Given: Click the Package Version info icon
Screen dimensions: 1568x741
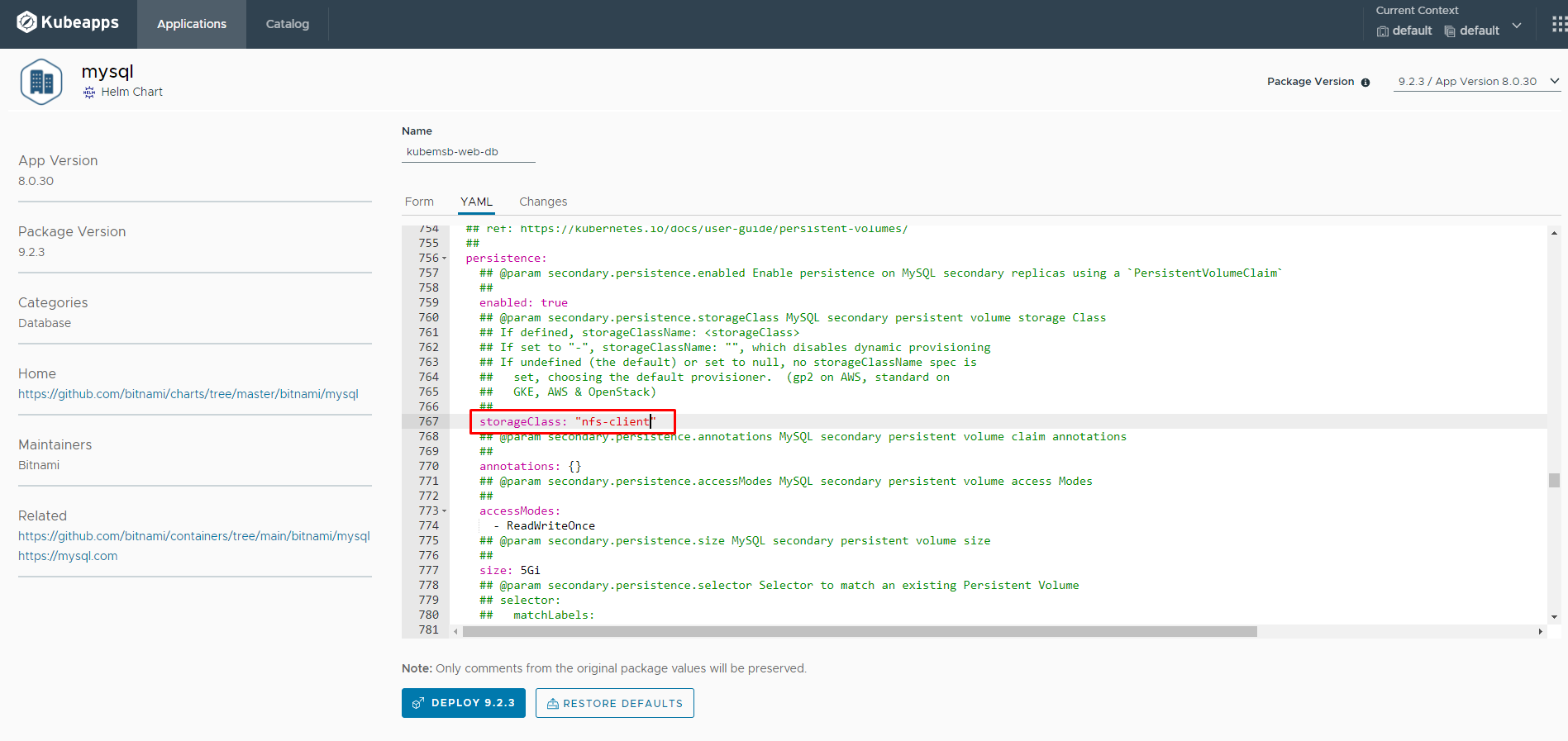Looking at the screenshot, I should click(x=1365, y=83).
